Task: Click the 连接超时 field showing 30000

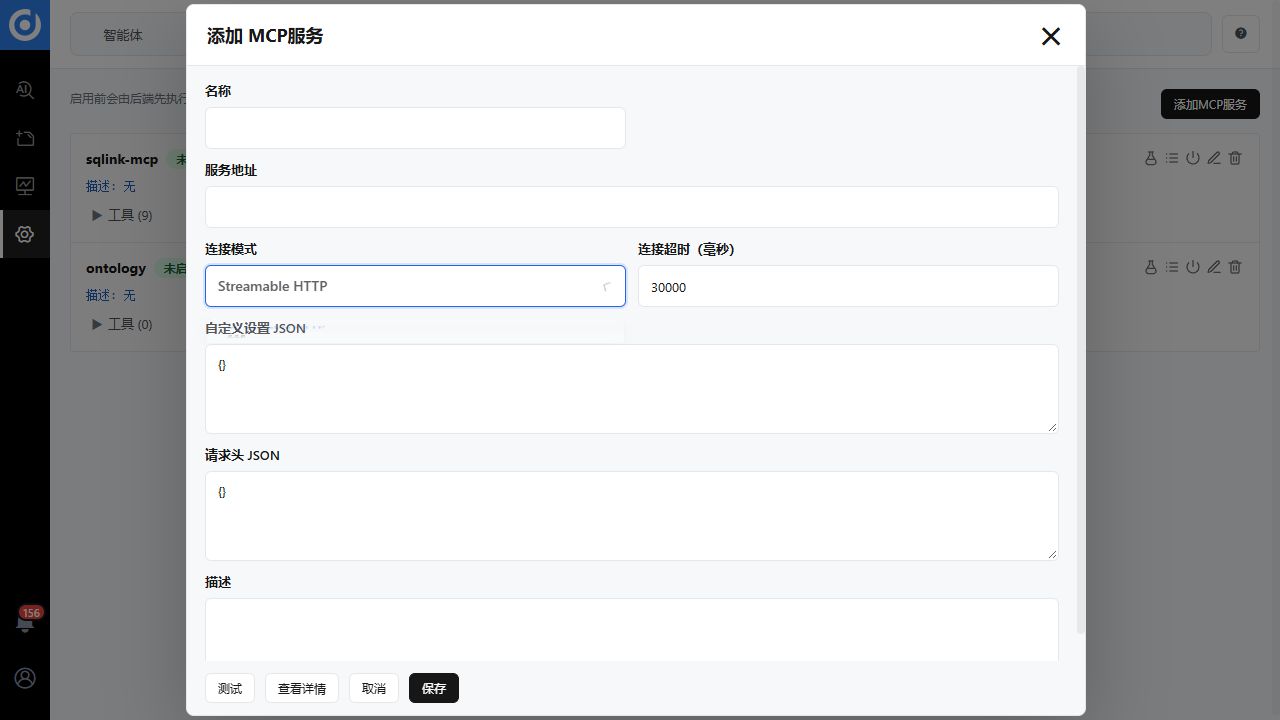Action: click(848, 286)
